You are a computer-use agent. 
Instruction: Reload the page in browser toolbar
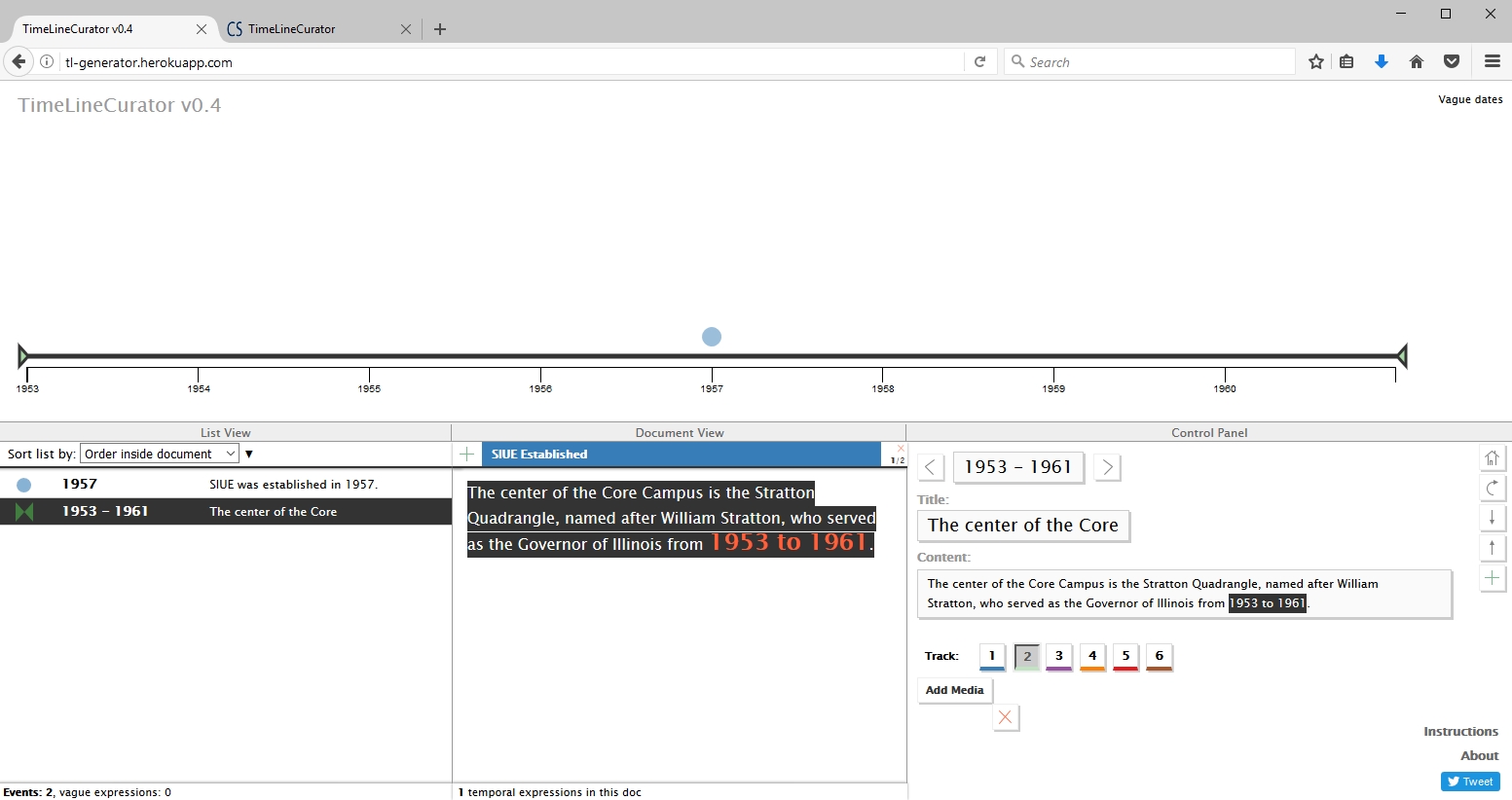tap(980, 62)
